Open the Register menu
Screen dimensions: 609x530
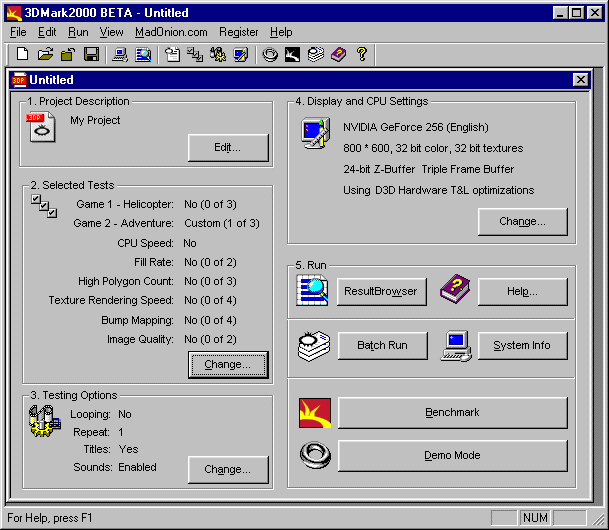pos(238,32)
